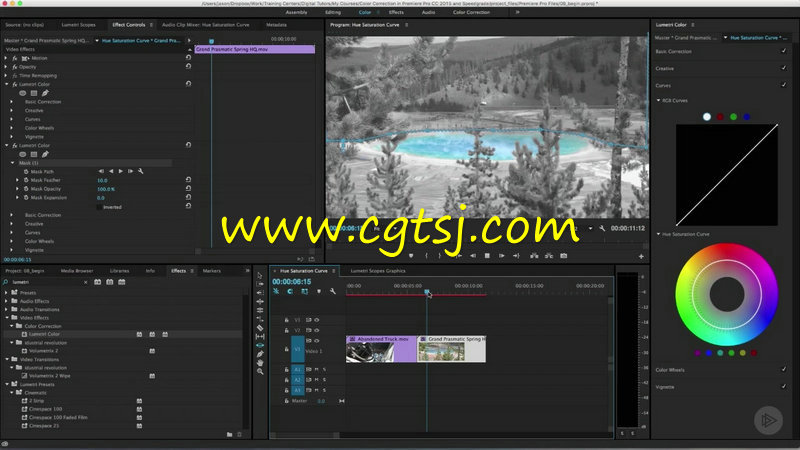The height and width of the screenshot is (450, 800).
Task: Switch to Assembly workspace
Action: click(x=296, y=12)
